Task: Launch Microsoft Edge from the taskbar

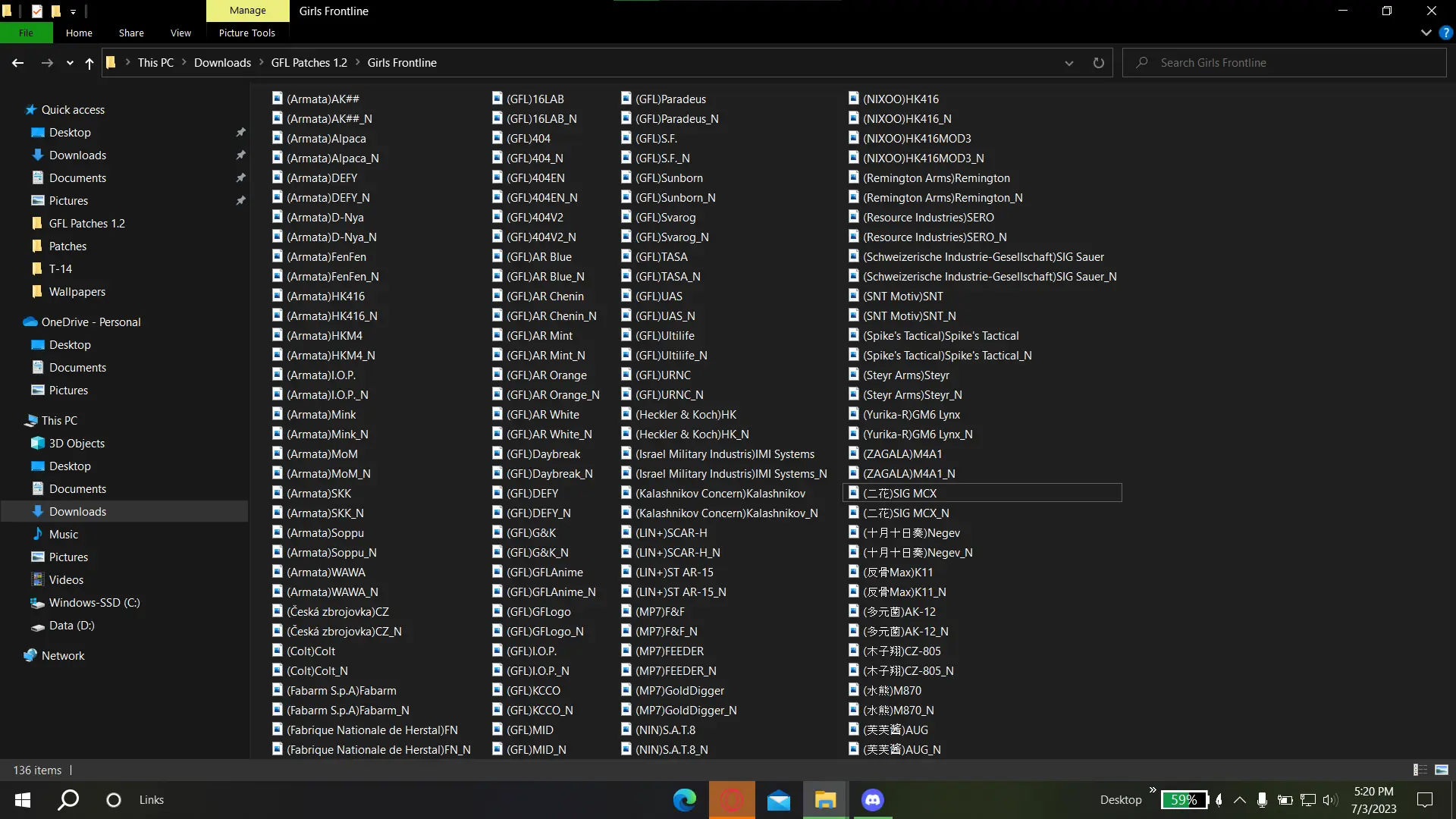Action: 685,800
